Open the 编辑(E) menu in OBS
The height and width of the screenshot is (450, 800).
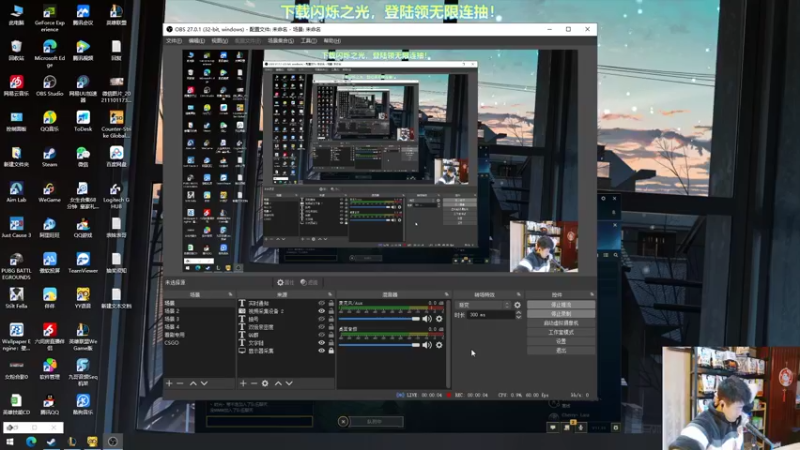click(x=196, y=41)
